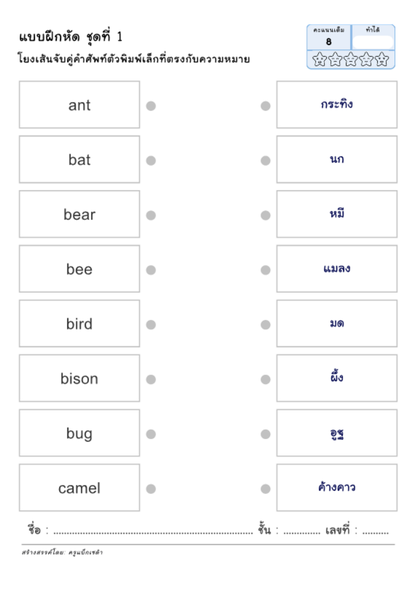Select the แมลง meaning box

[x=337, y=269]
